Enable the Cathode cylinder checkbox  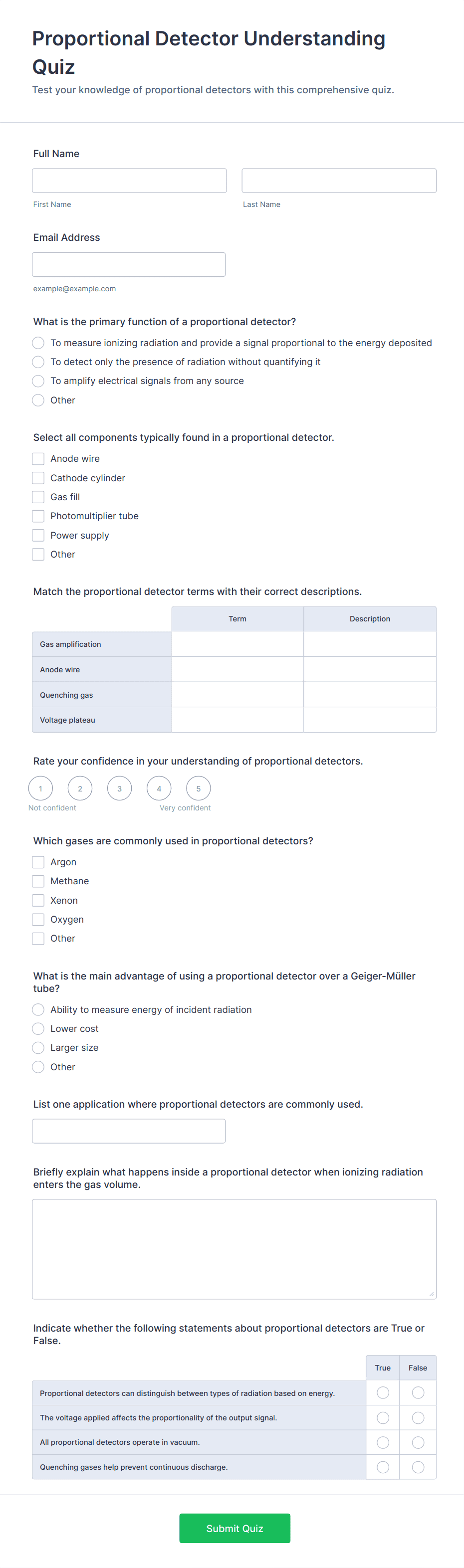coord(38,477)
